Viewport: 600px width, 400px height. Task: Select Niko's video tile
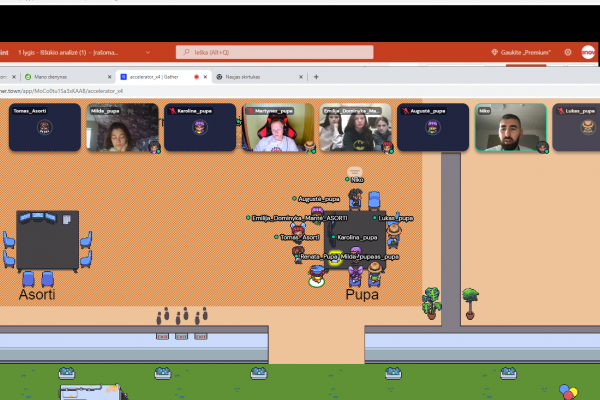[x=511, y=127]
